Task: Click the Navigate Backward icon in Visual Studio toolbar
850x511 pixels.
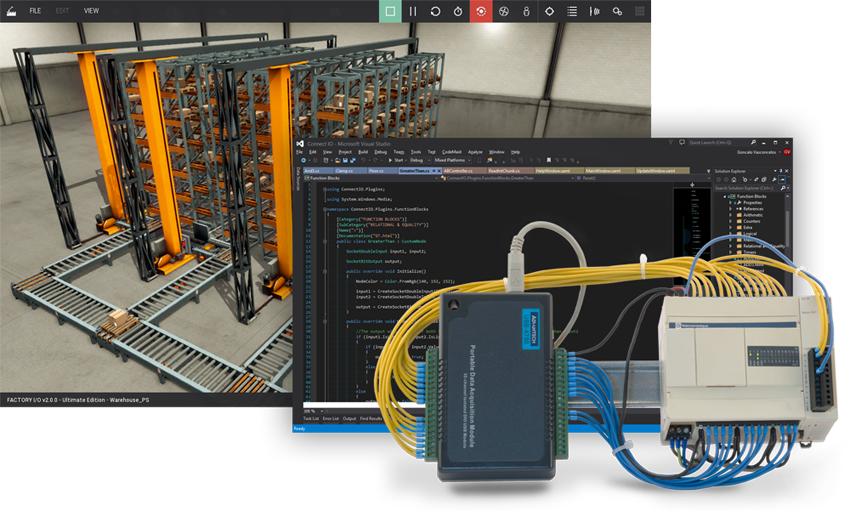Action: 304,160
